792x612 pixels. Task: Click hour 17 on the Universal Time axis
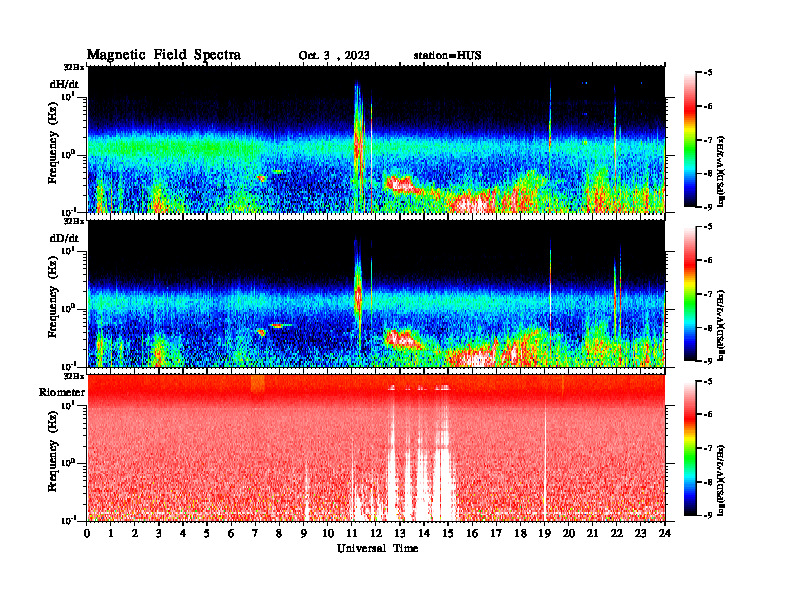pos(496,533)
